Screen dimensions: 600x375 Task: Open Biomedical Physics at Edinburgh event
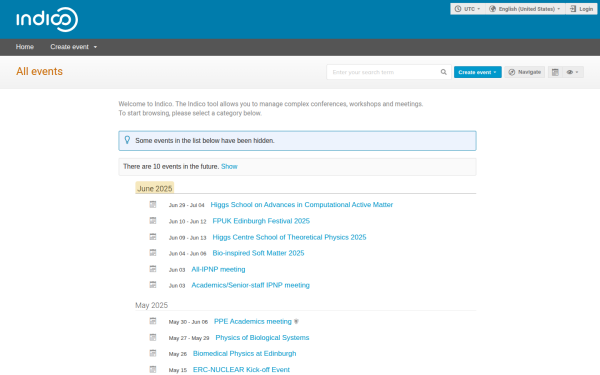point(245,354)
